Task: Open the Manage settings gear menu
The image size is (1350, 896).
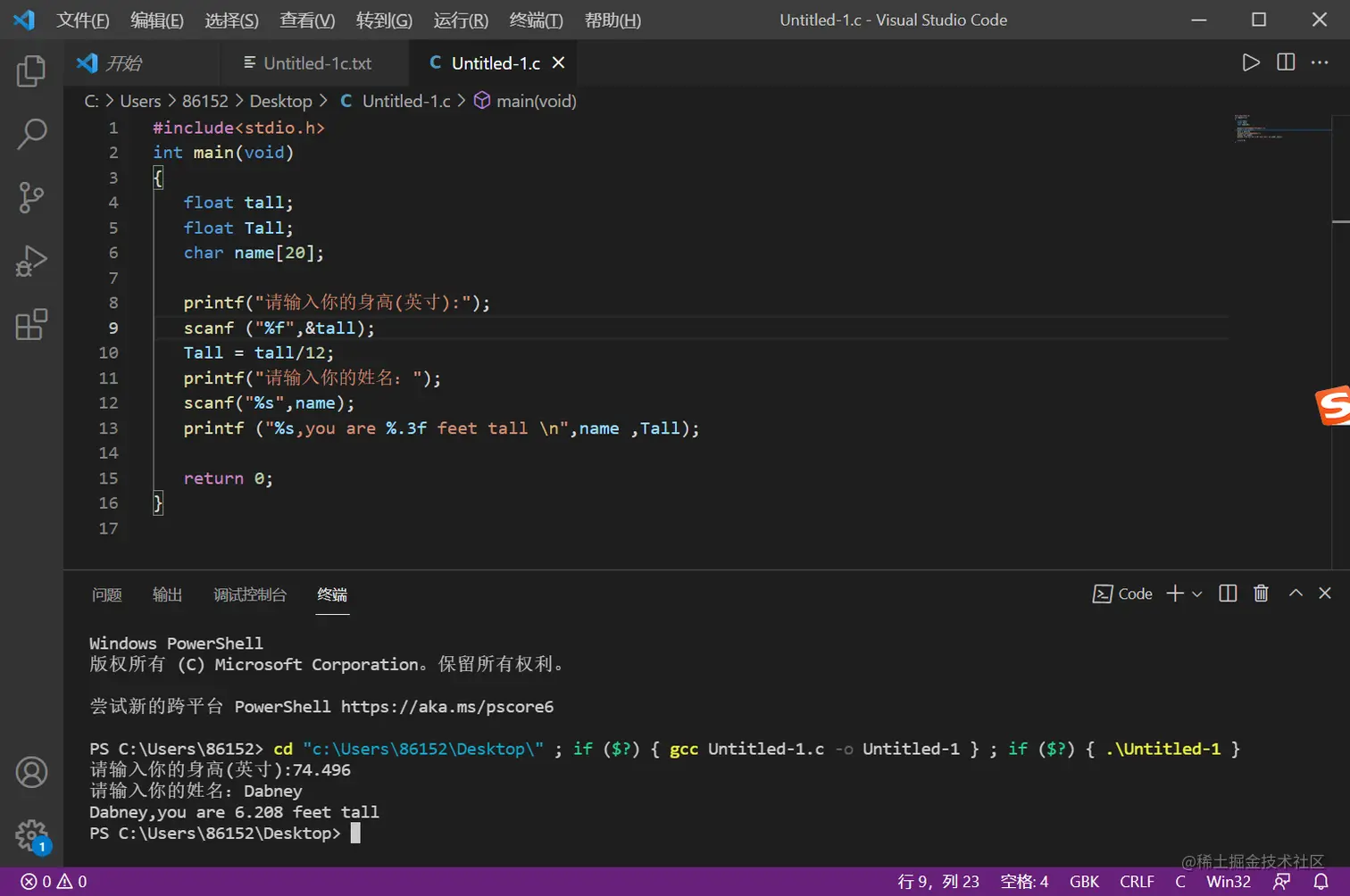Action: pos(31,836)
